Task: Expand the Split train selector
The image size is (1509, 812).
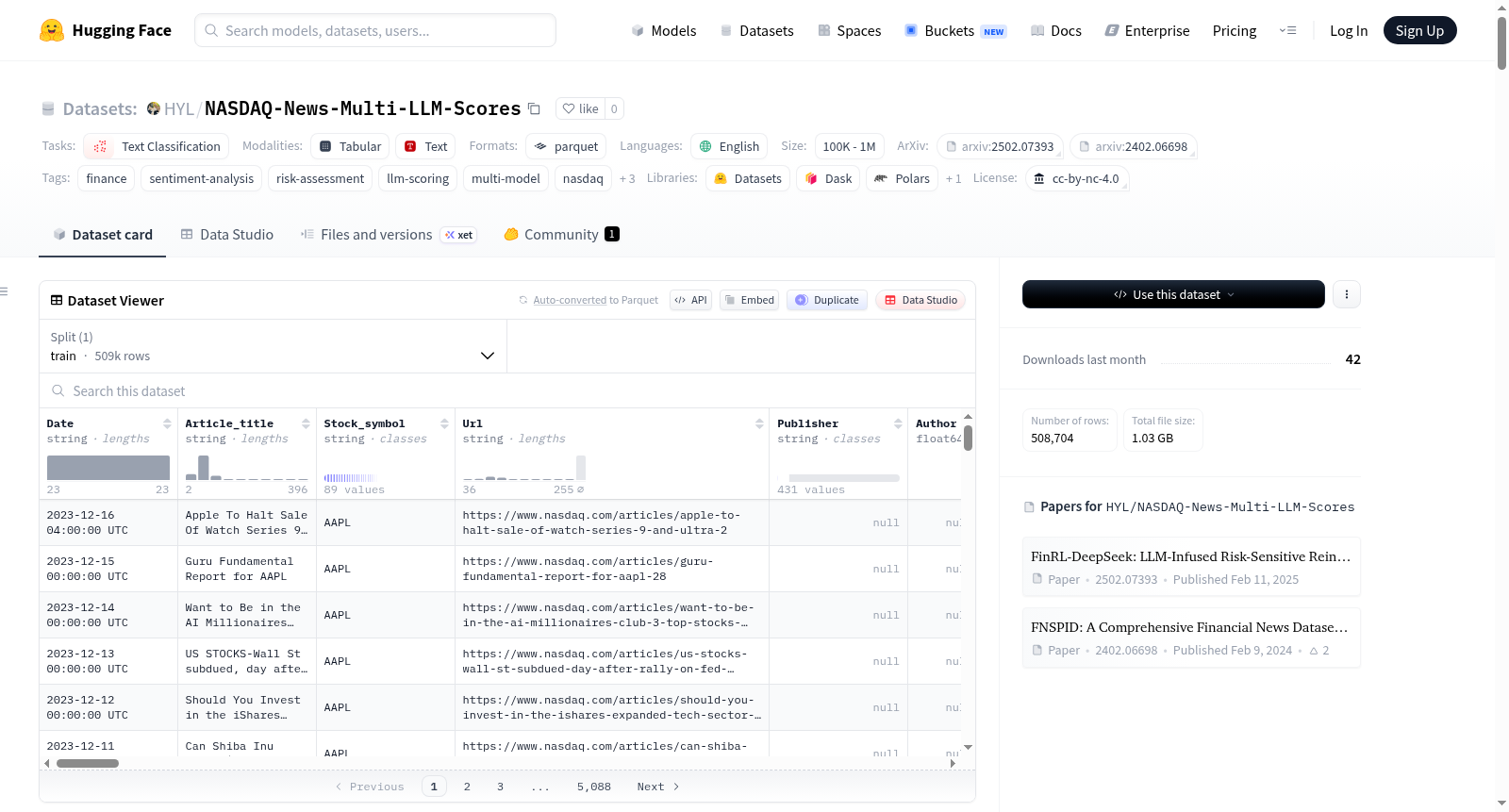Action: pos(273,346)
